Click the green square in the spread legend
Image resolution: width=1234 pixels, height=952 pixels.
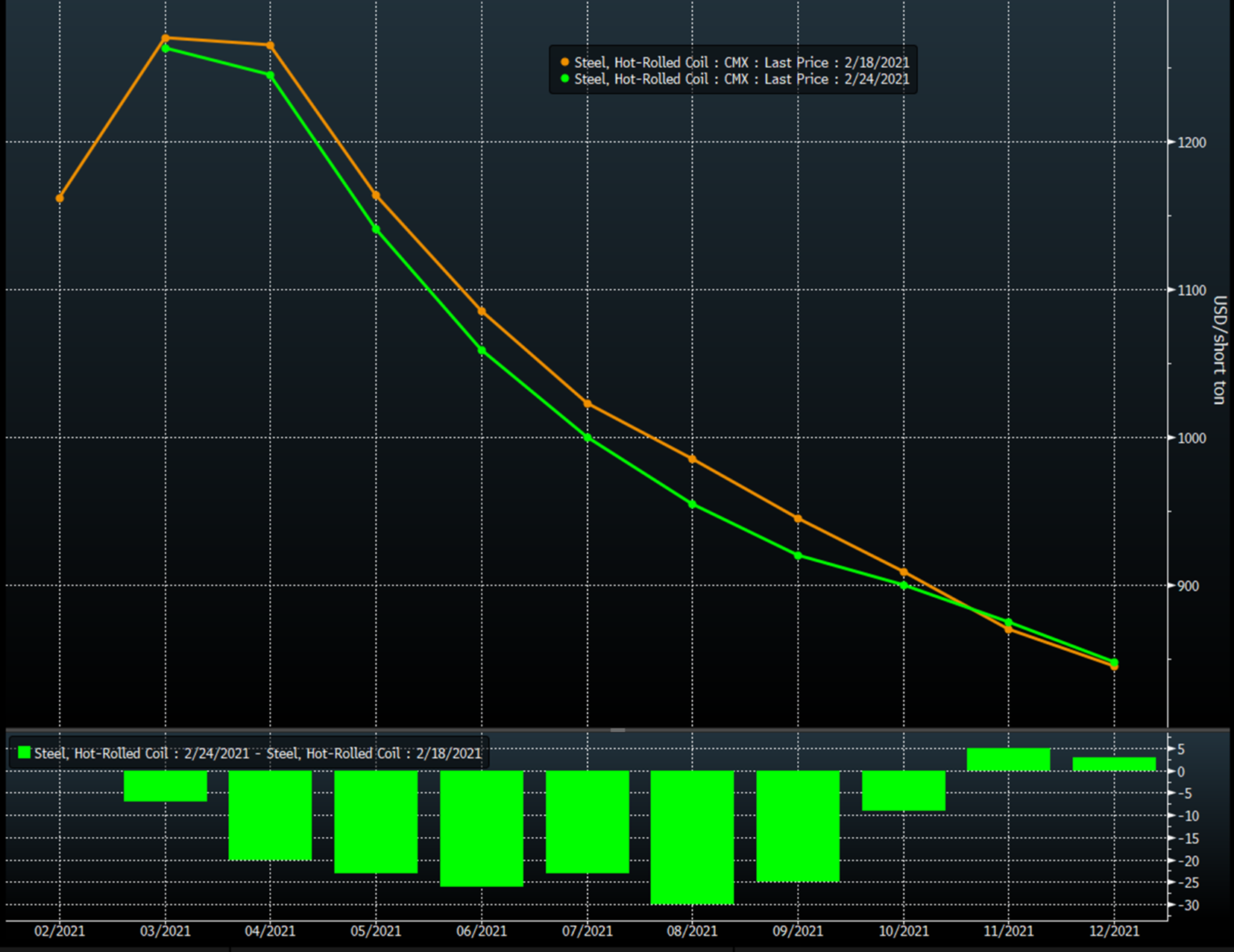24,753
